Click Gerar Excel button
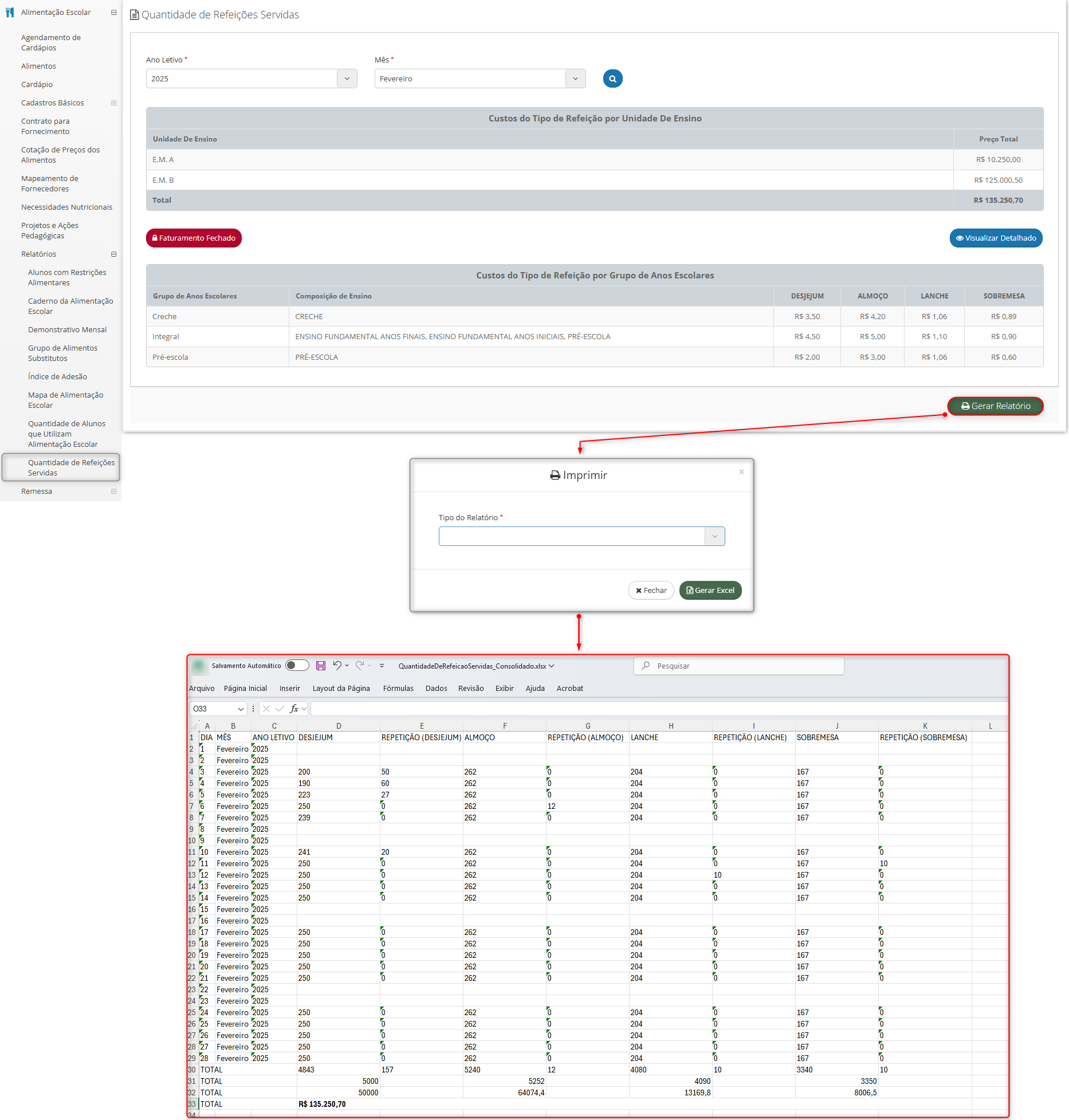The width and height of the screenshot is (1069, 1120). (x=710, y=590)
